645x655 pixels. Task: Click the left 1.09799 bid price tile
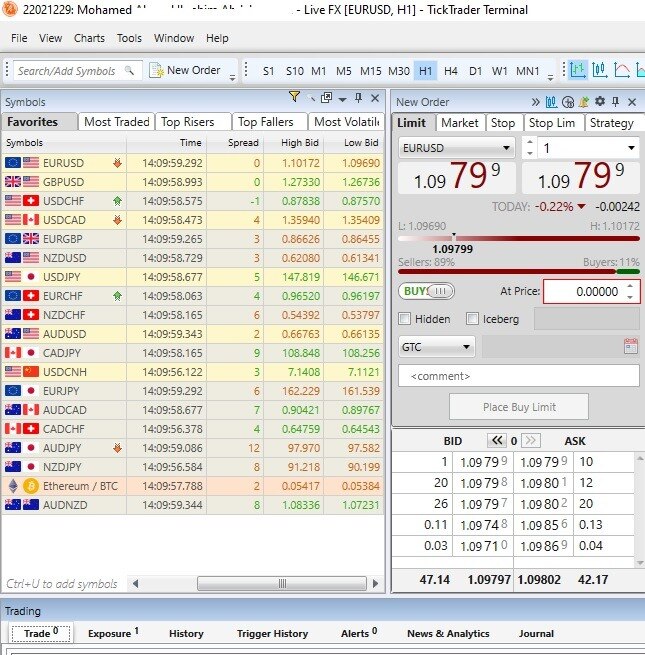(x=457, y=177)
